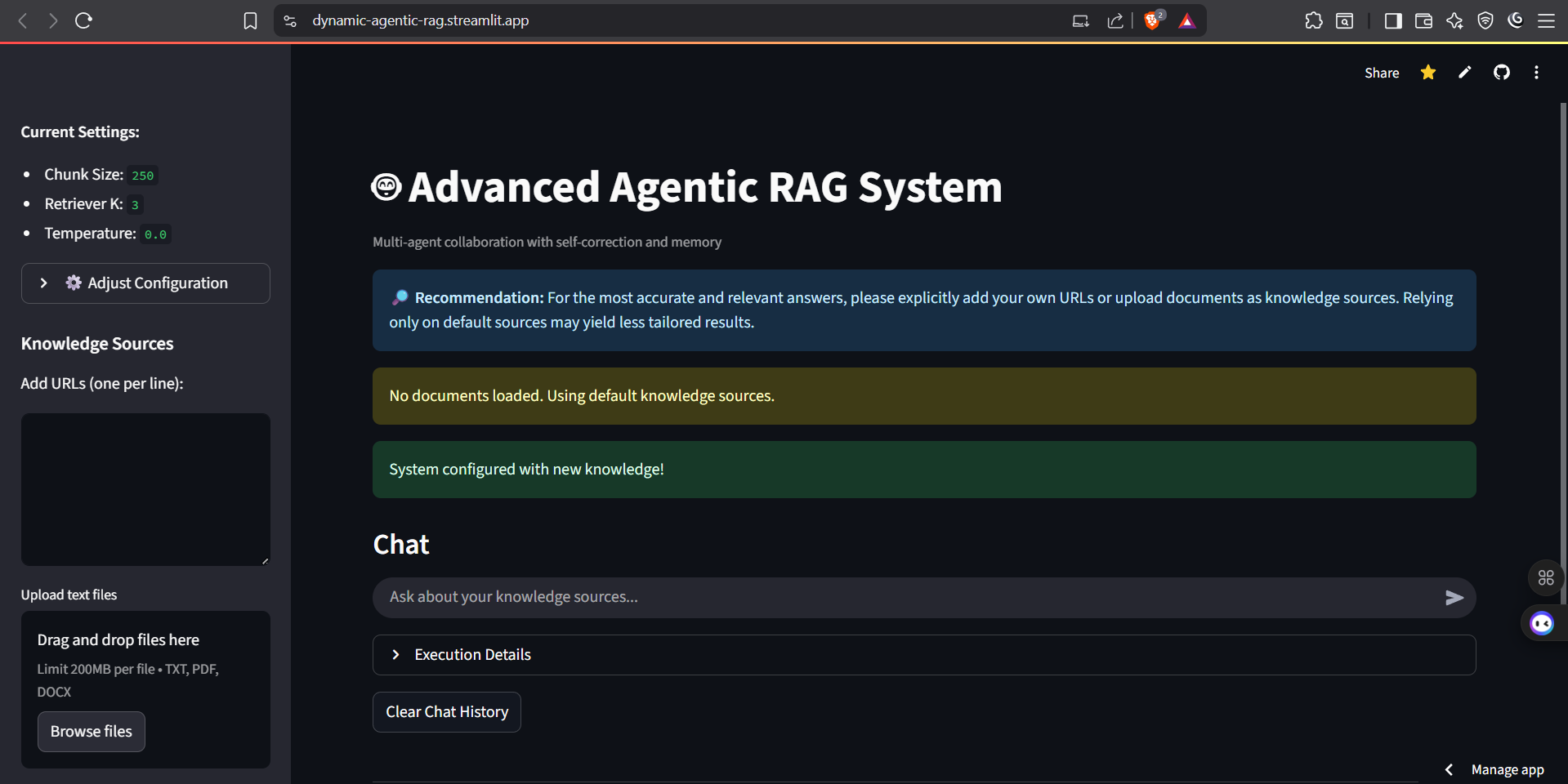This screenshot has height=784, width=1568.
Task: Go forward in browser history
Action: coord(53,20)
